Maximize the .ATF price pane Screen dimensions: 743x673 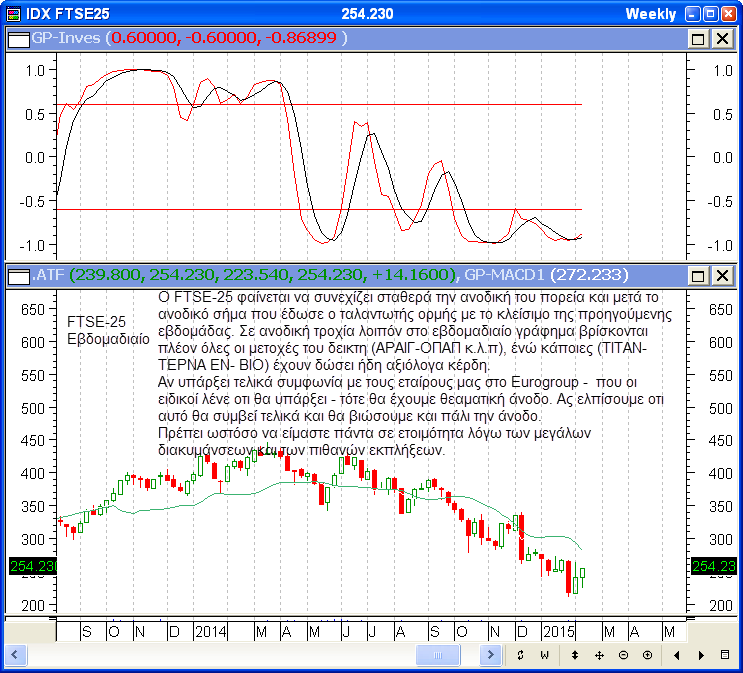(698, 275)
